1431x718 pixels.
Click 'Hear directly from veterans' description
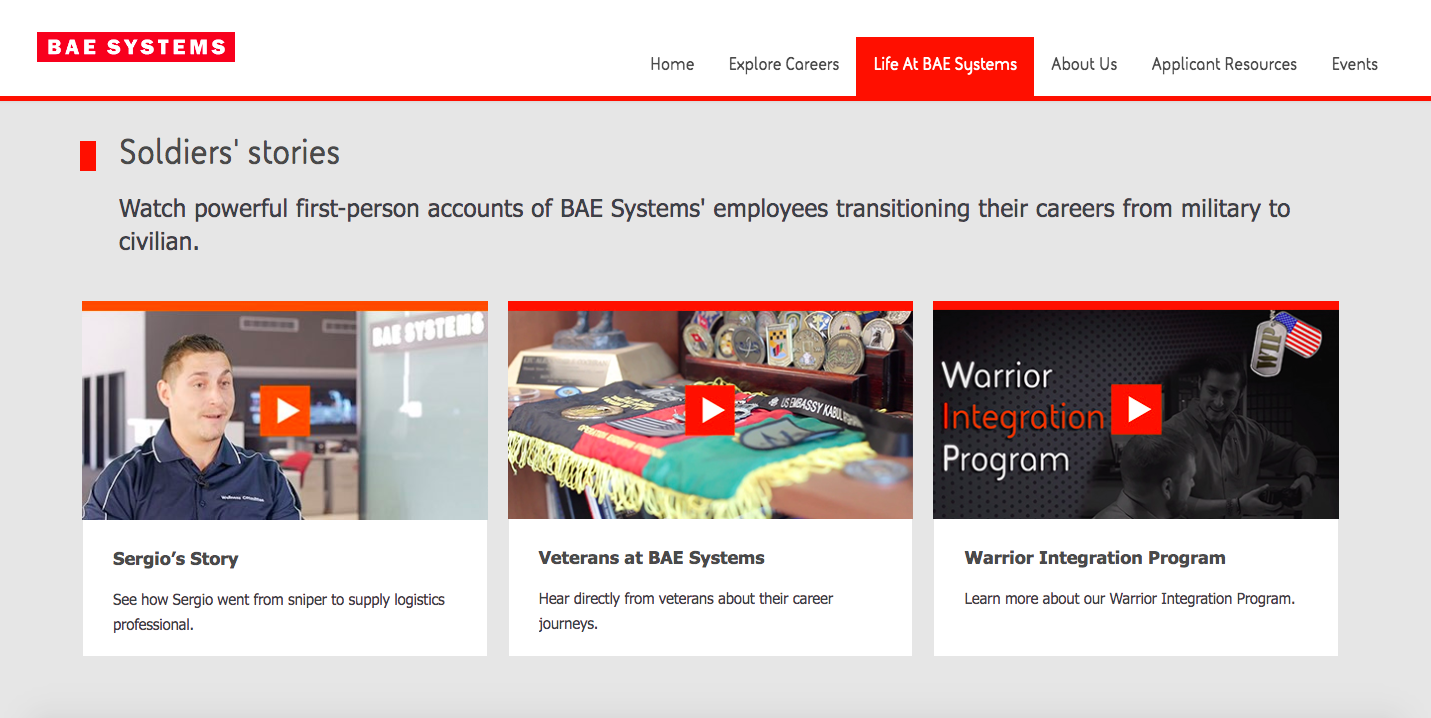[686, 611]
